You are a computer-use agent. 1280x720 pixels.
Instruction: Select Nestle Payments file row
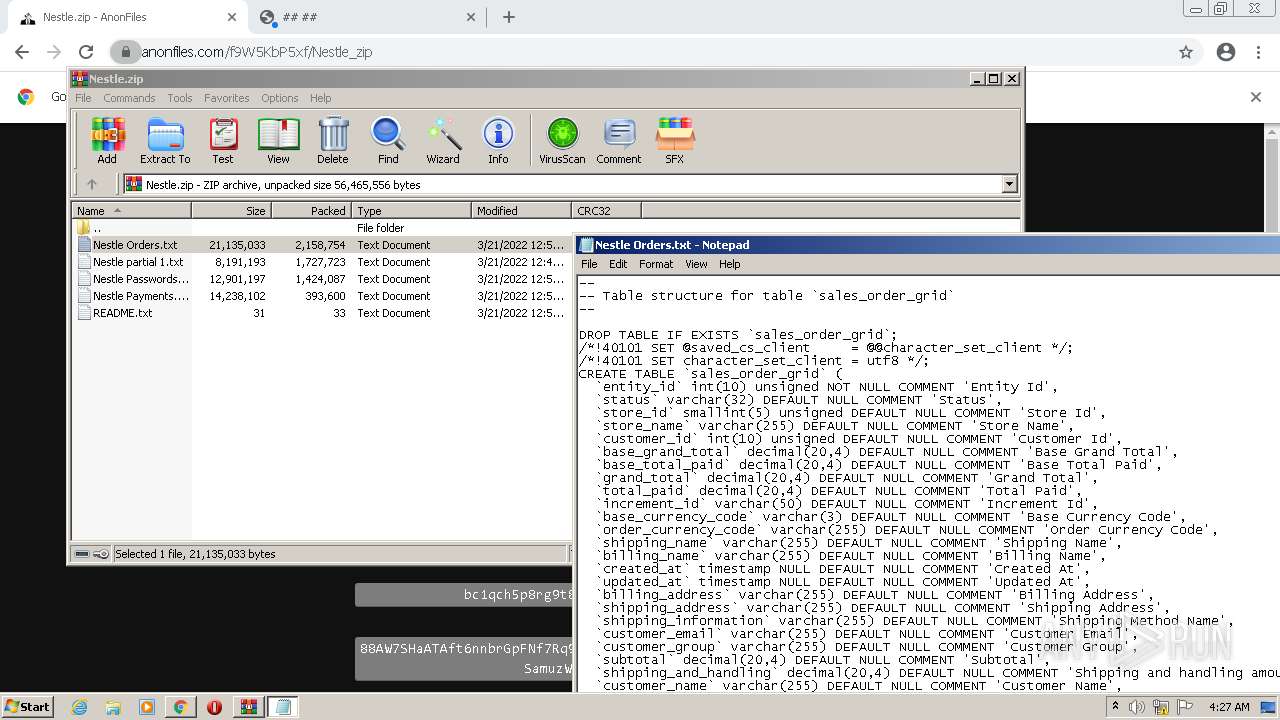(x=322, y=296)
